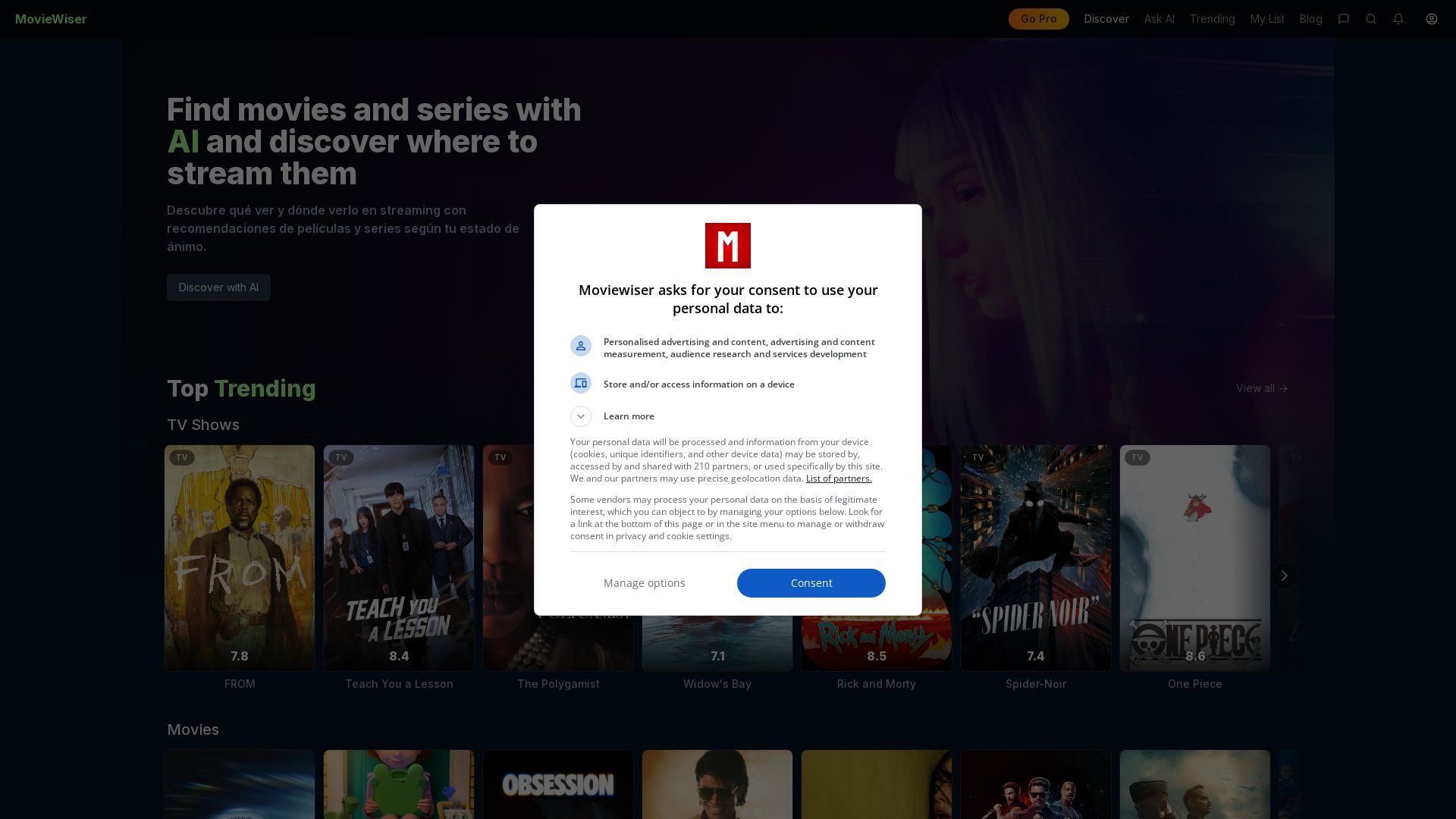Click the TV Shows section heading

tap(203, 425)
